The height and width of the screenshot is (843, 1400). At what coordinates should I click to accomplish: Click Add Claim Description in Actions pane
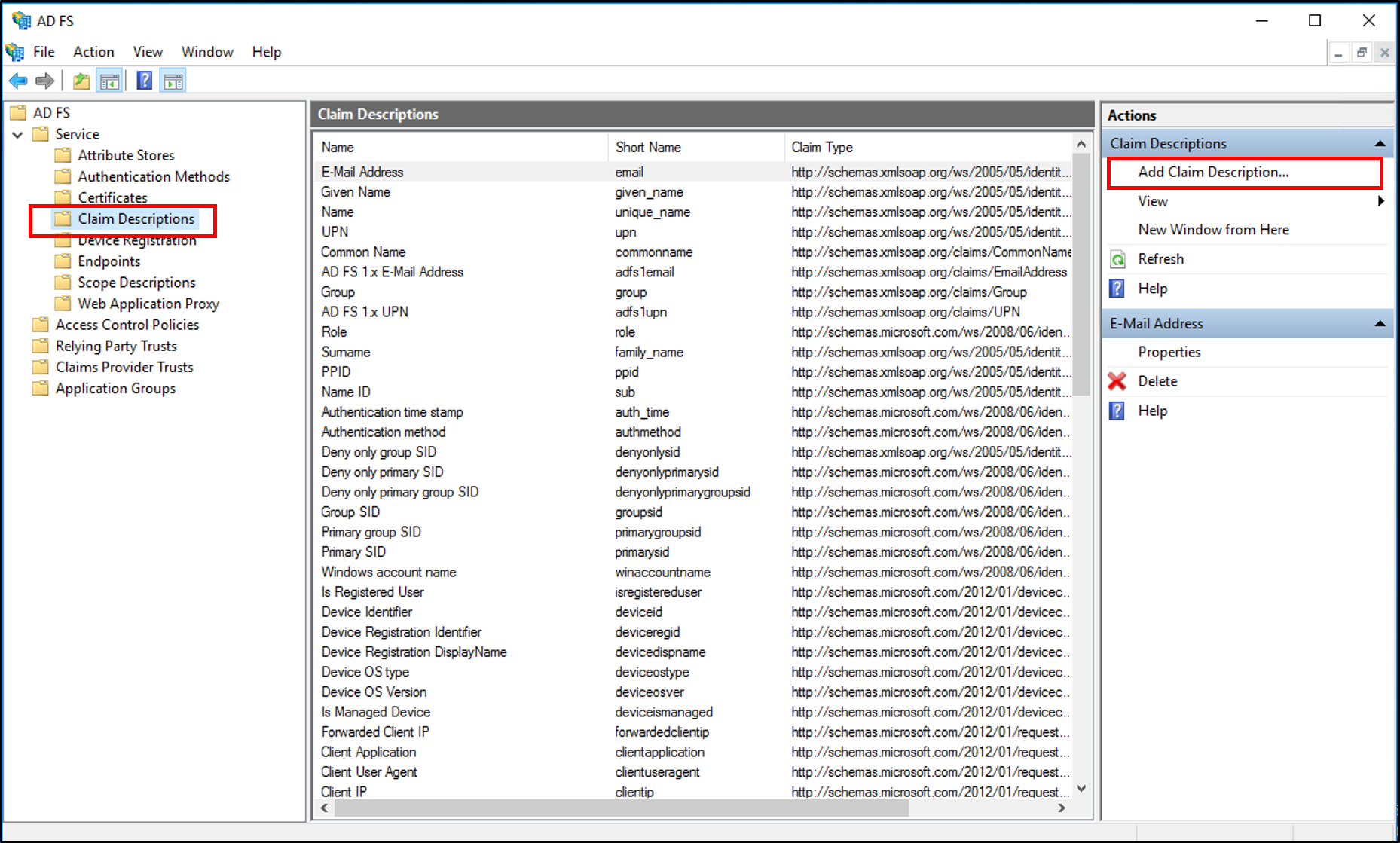(x=1213, y=172)
